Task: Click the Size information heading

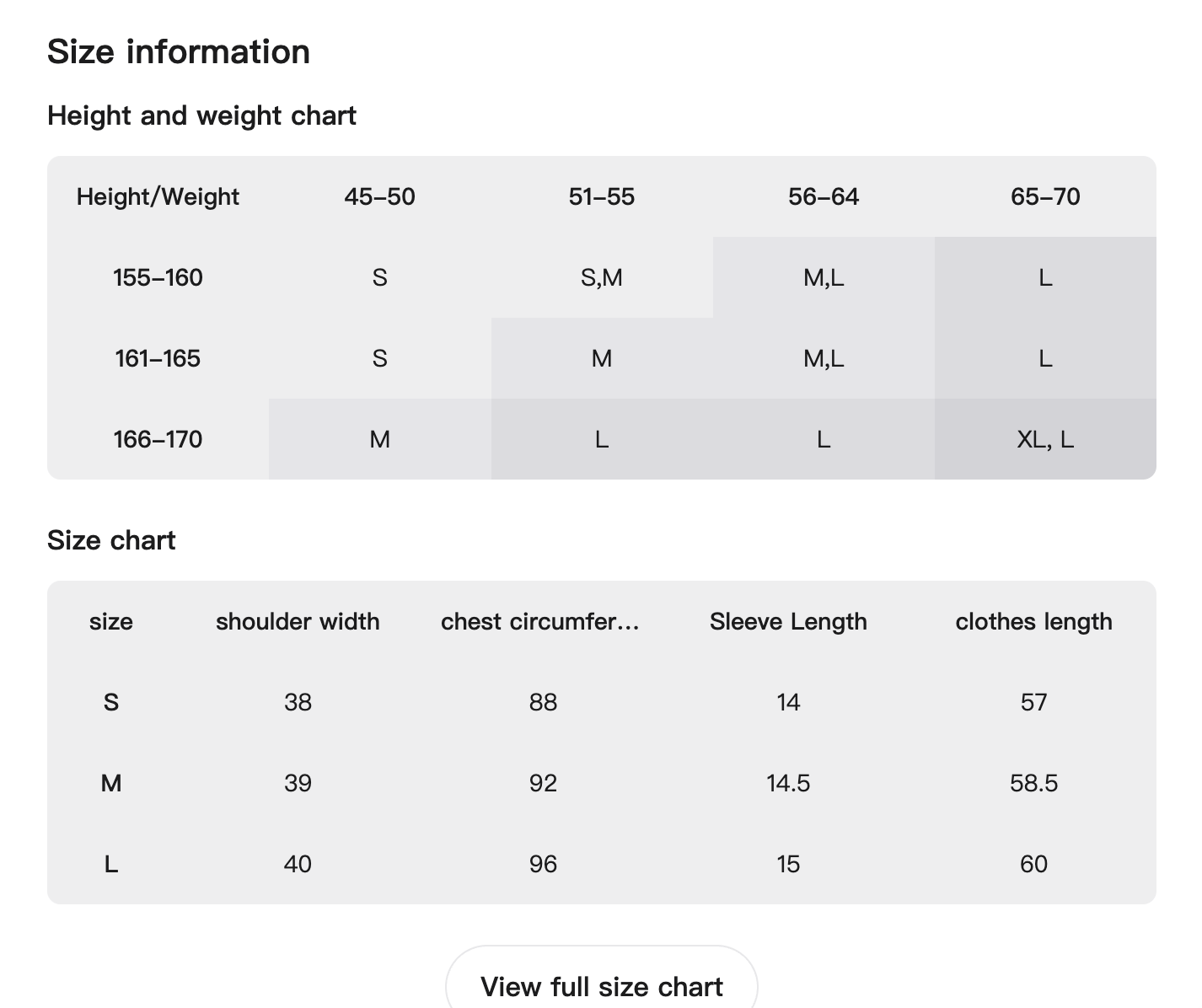Action: point(179,51)
